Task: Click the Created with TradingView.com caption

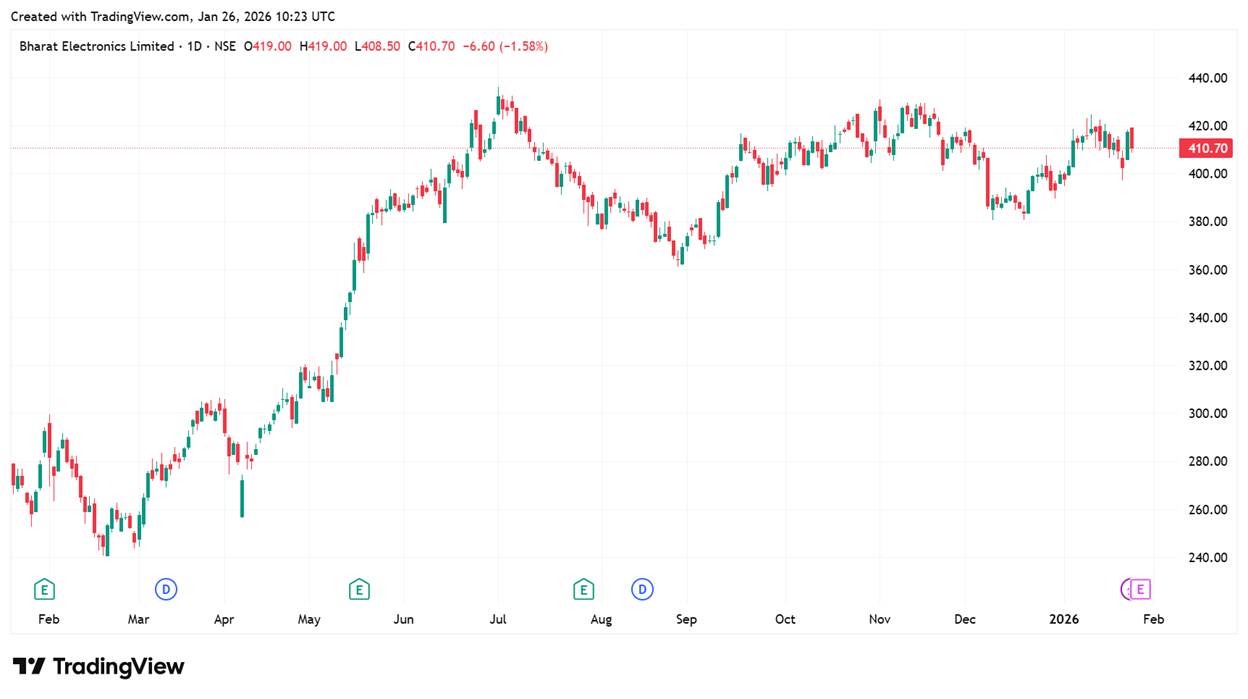Action: (x=173, y=16)
